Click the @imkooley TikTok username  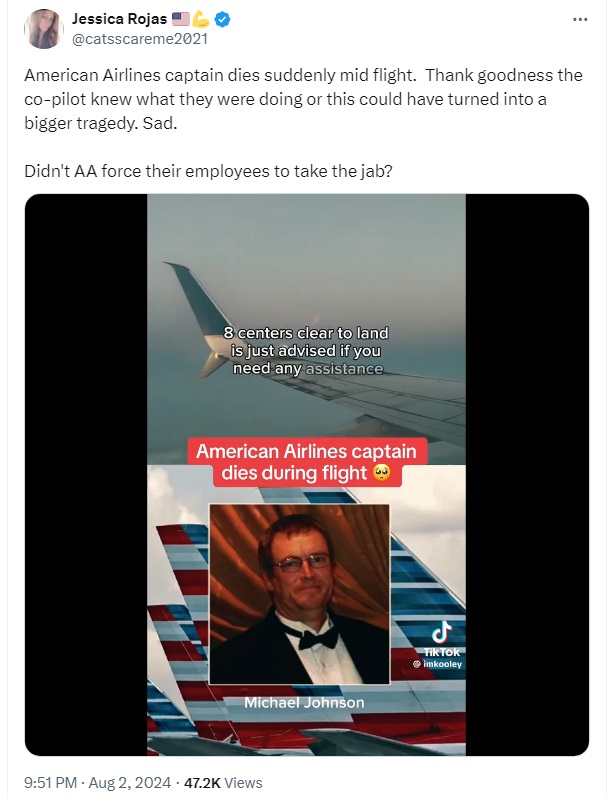(x=438, y=664)
